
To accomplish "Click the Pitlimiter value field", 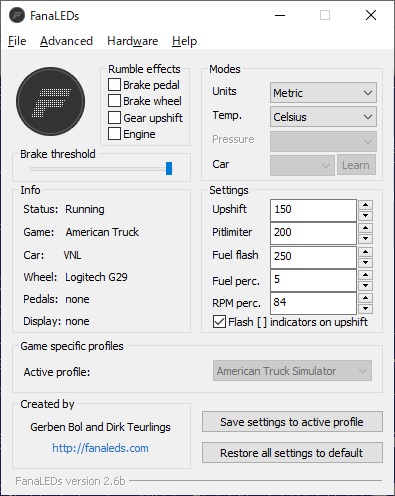I will [313, 233].
